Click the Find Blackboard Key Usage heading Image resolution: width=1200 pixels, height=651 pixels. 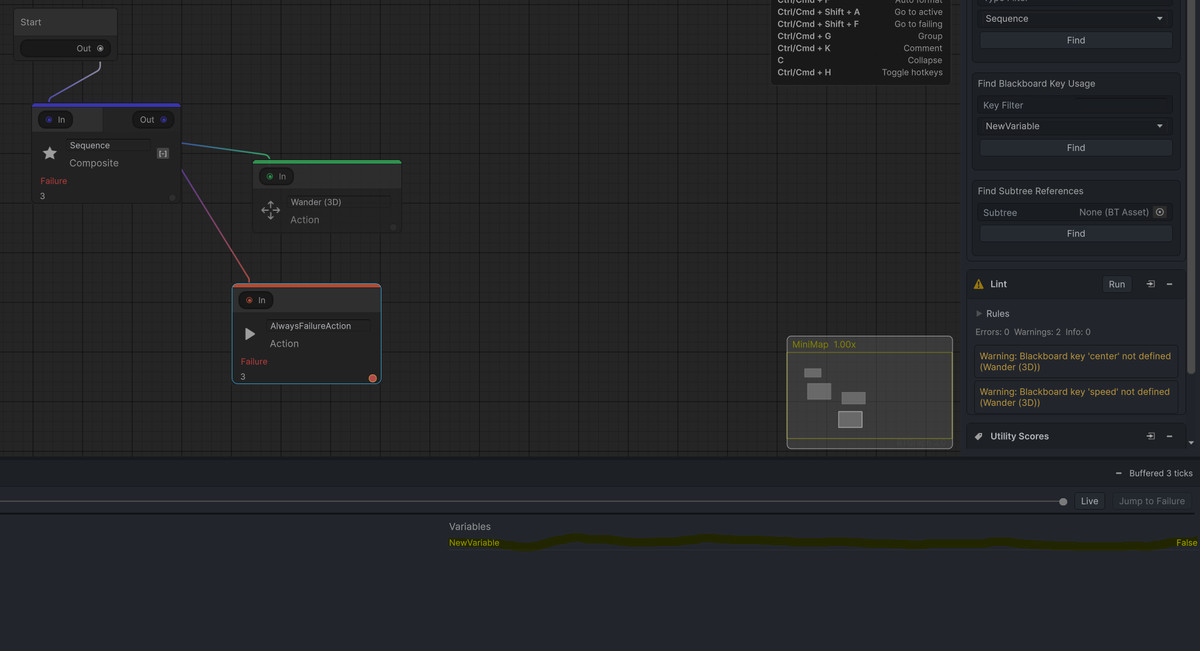pyautogui.click(x=1036, y=84)
